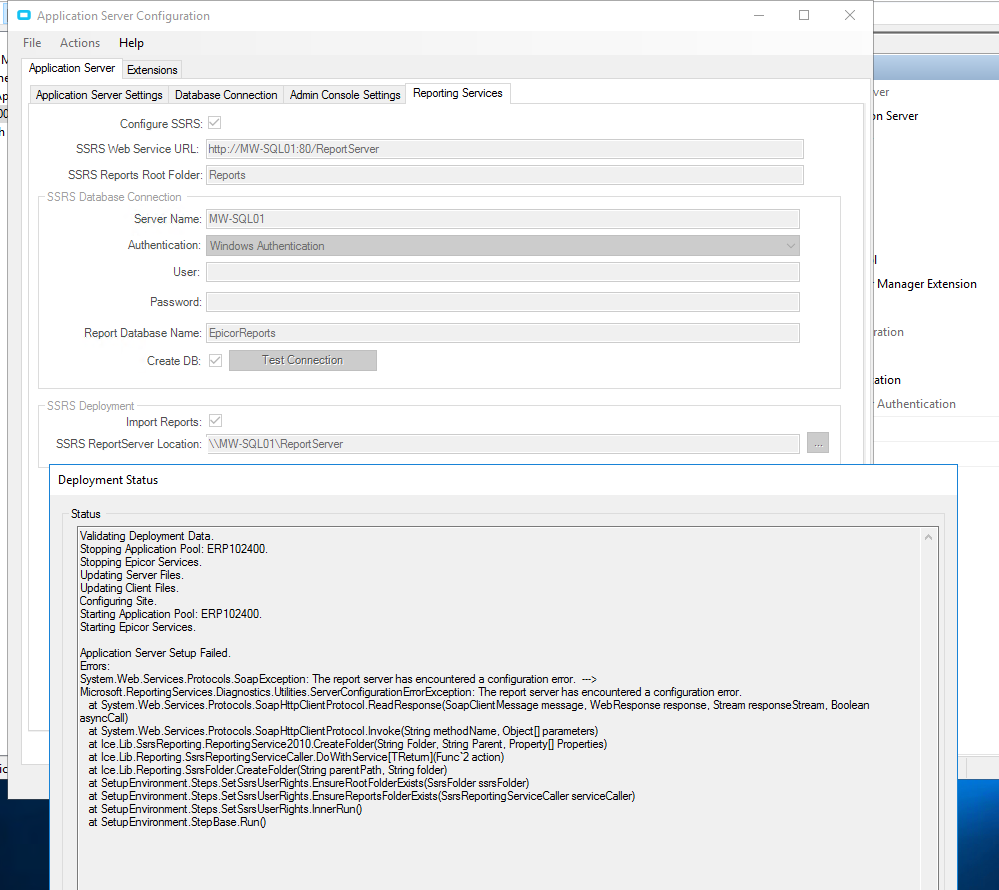
Task: Click the SSRS ReportServer Location field
Action: click(x=503, y=444)
